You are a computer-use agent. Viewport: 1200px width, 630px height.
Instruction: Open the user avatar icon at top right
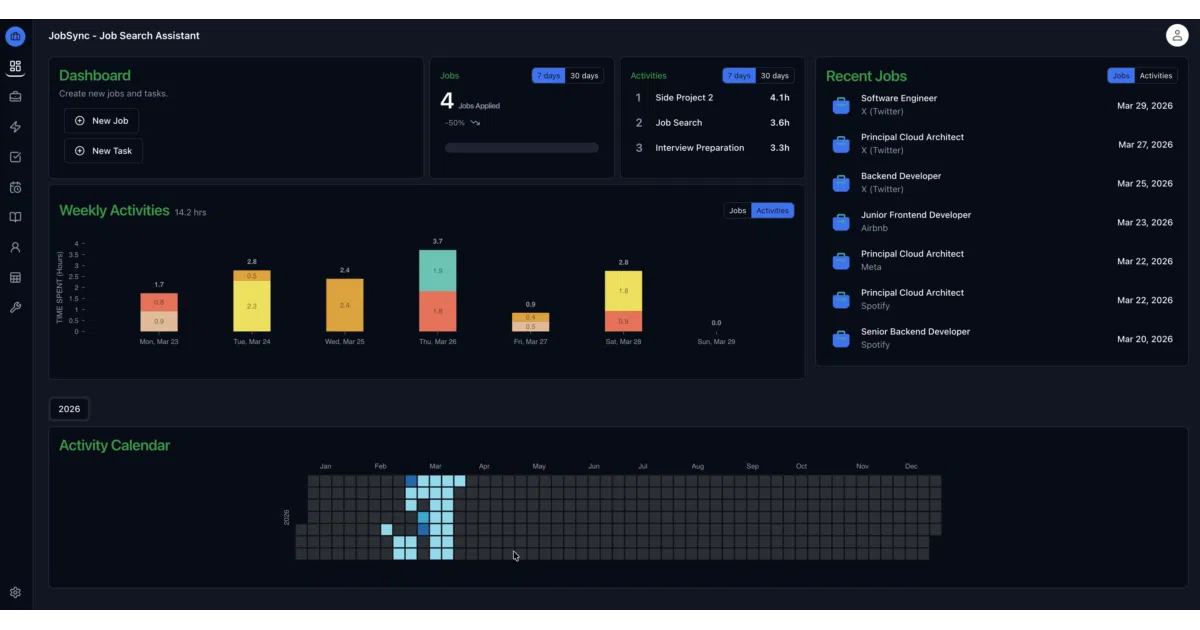[1177, 35]
